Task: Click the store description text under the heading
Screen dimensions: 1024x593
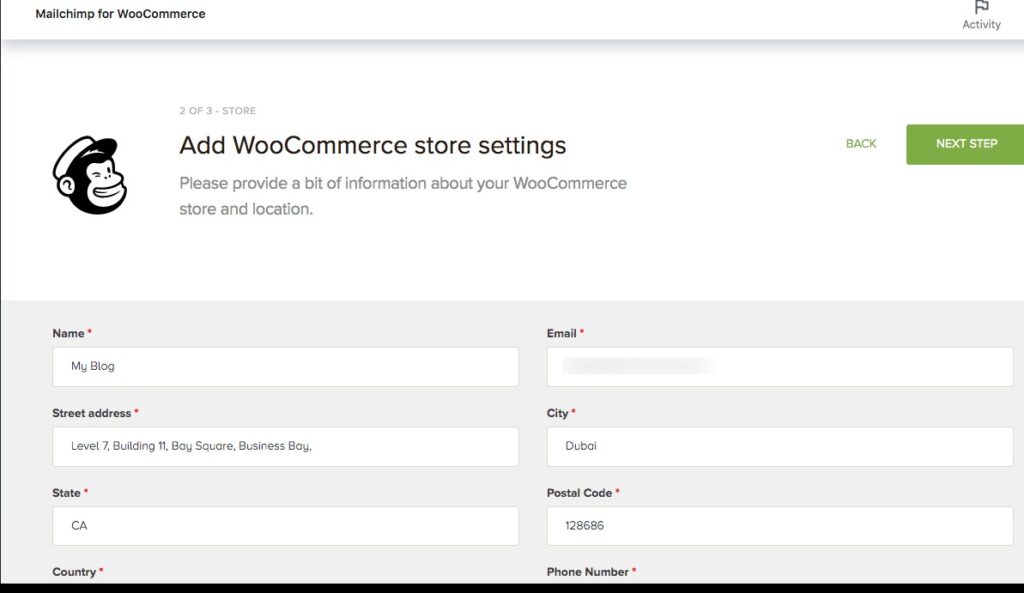Action: (x=402, y=195)
